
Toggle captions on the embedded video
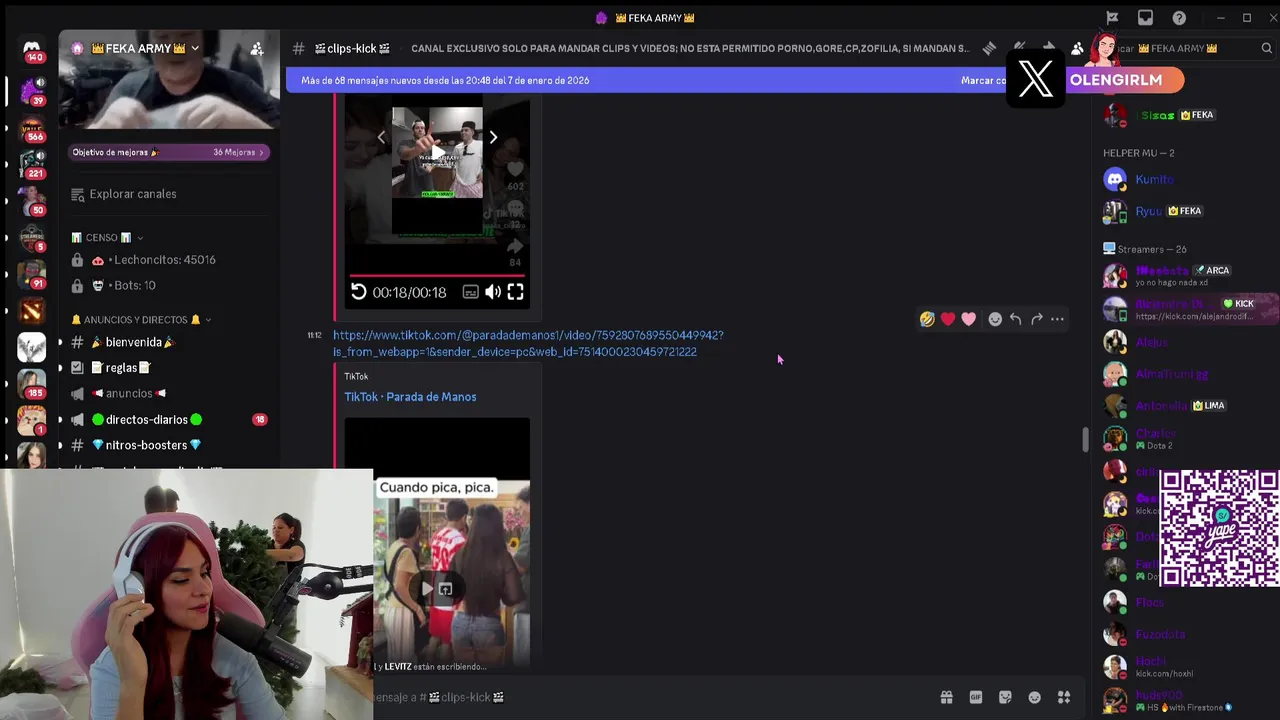470,292
